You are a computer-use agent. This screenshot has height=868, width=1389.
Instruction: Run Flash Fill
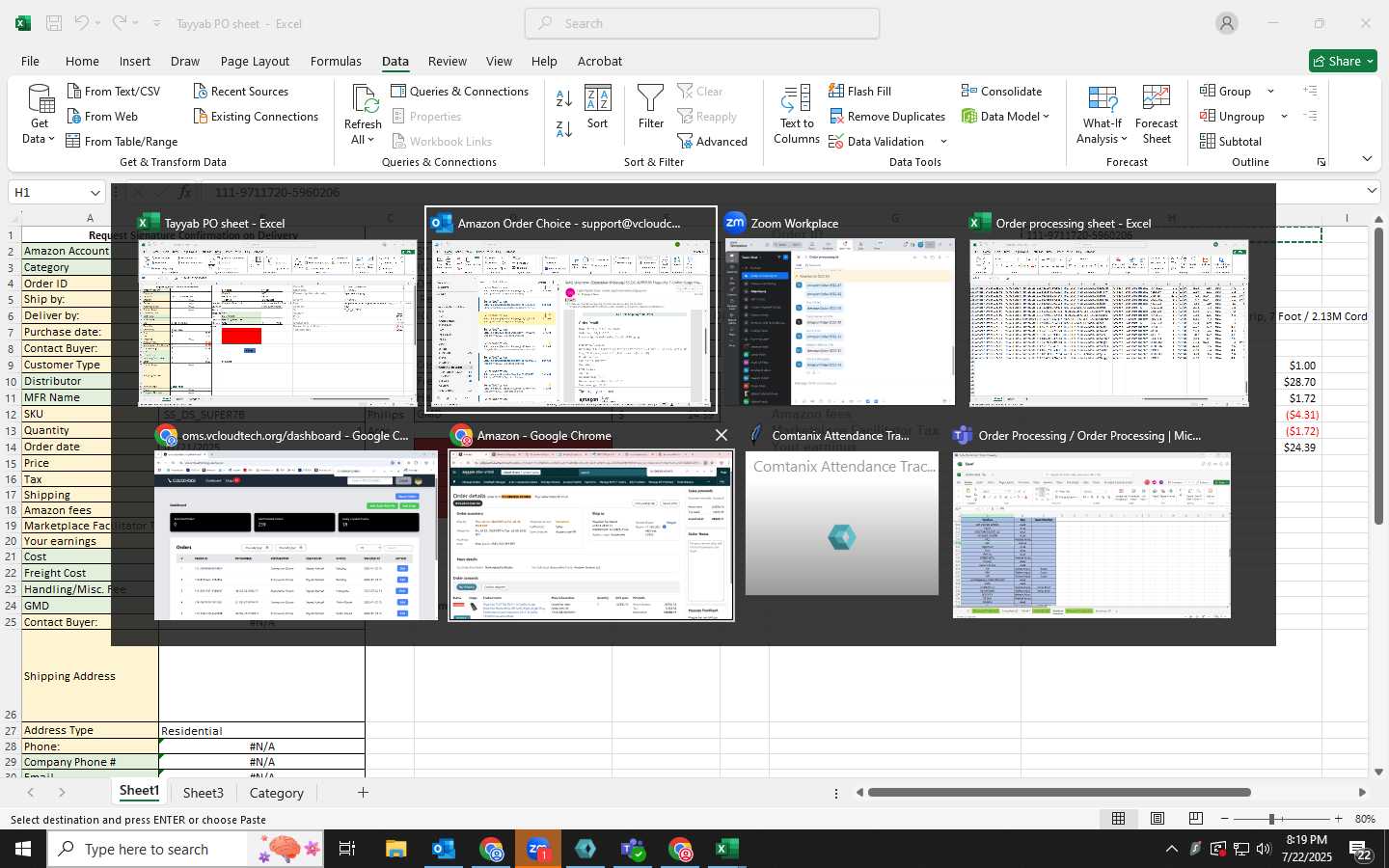859,92
